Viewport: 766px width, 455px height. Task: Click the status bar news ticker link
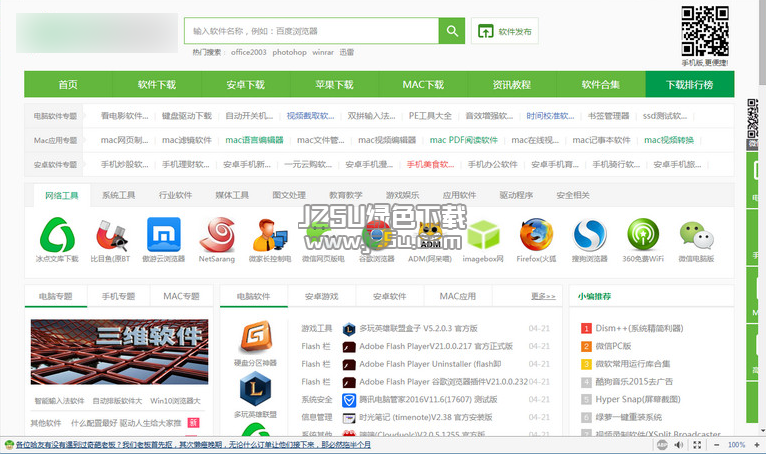tap(193, 445)
